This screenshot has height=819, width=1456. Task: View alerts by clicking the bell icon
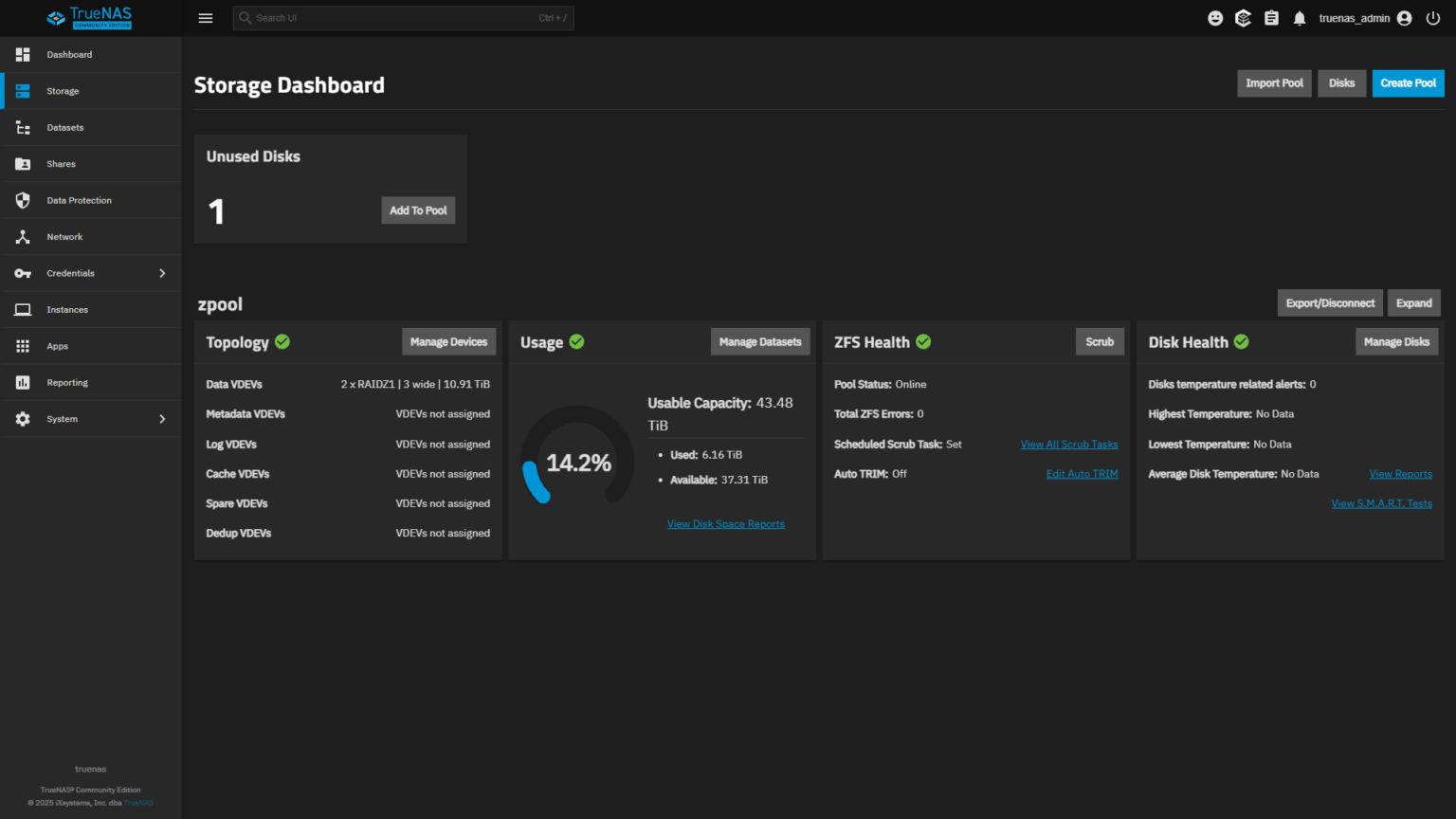(1299, 17)
